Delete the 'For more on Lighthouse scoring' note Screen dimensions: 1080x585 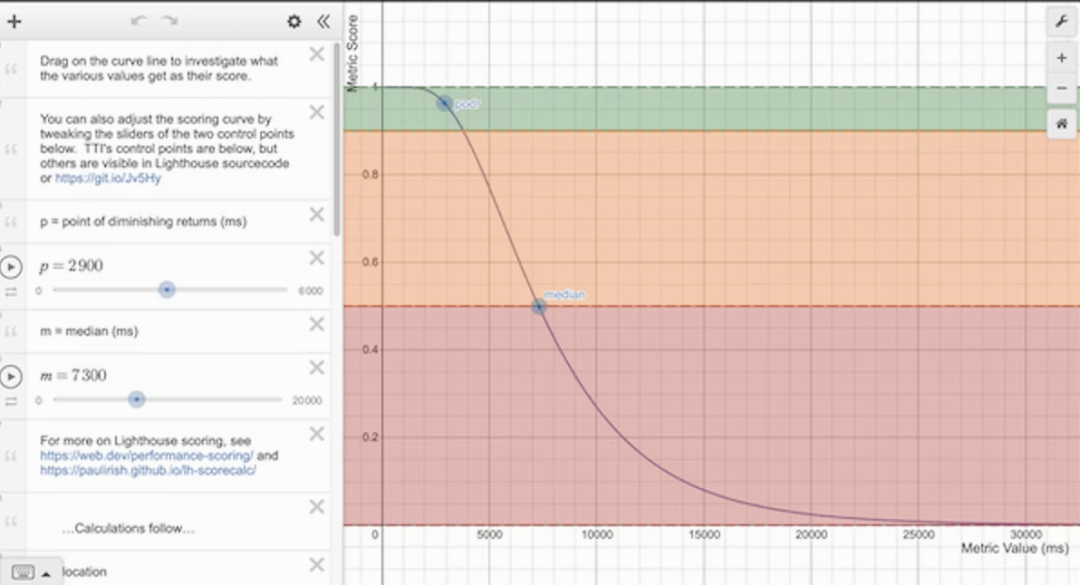pyautogui.click(x=317, y=433)
